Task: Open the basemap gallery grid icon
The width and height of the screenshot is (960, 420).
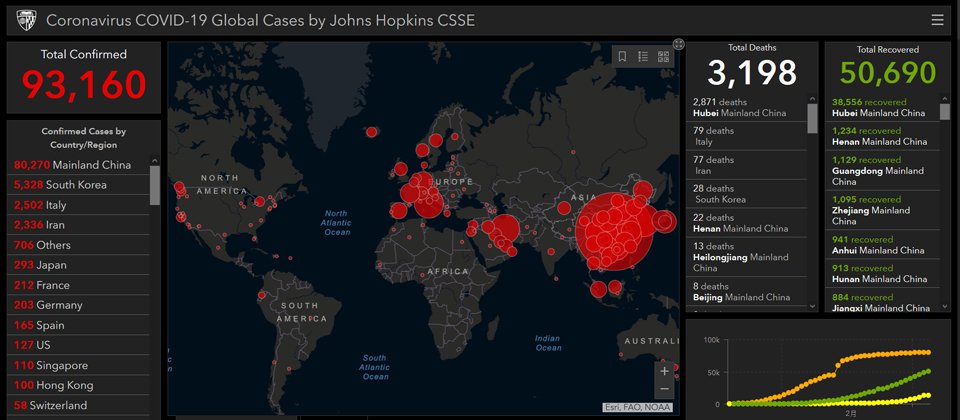Action: 663,57
